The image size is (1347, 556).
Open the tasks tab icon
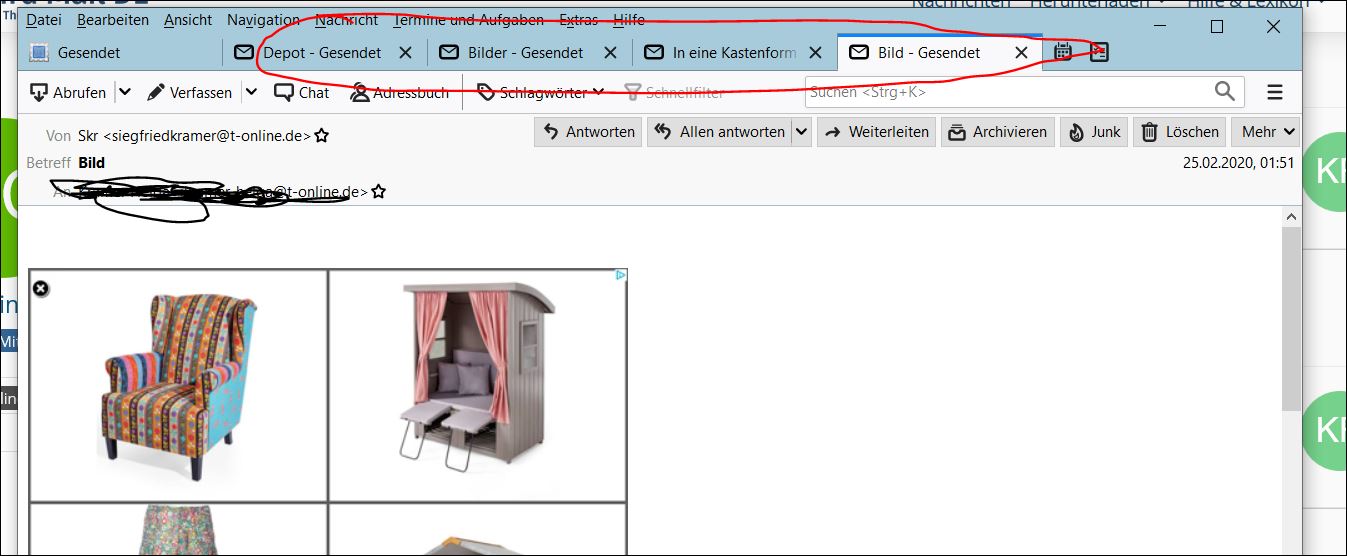tap(1099, 52)
